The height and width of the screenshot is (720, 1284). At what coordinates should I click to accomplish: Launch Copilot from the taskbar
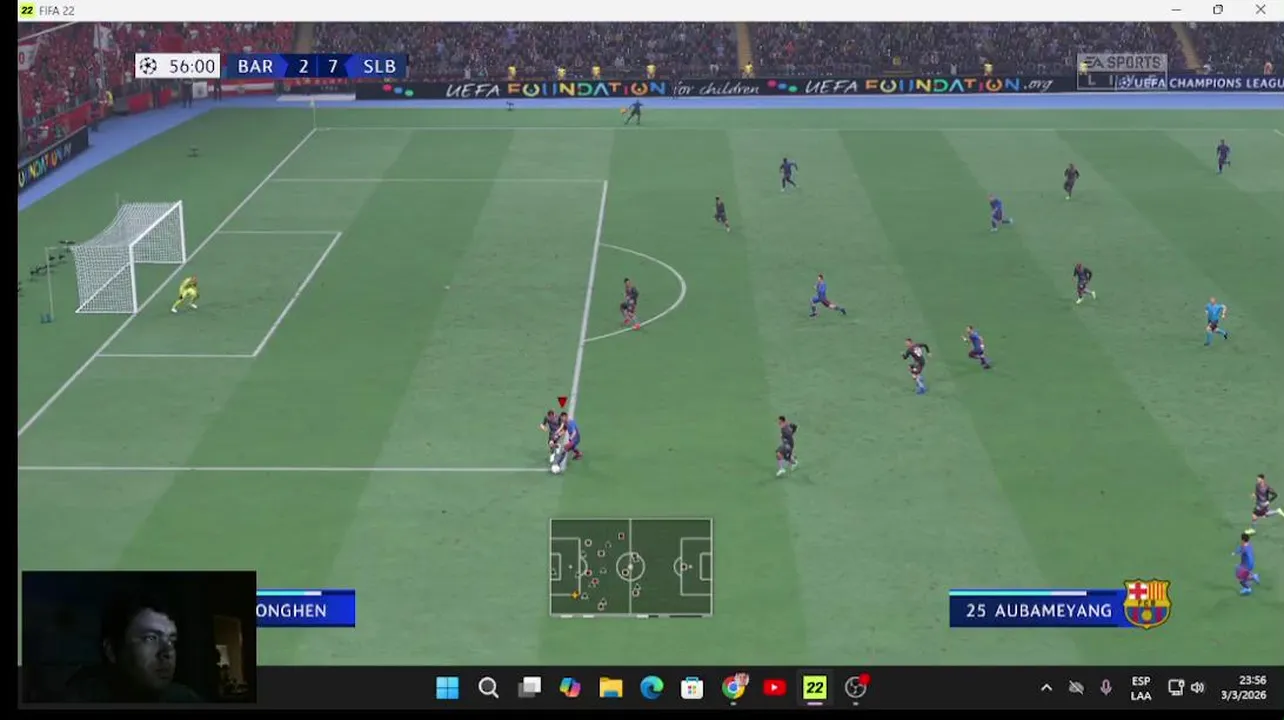tap(570, 687)
